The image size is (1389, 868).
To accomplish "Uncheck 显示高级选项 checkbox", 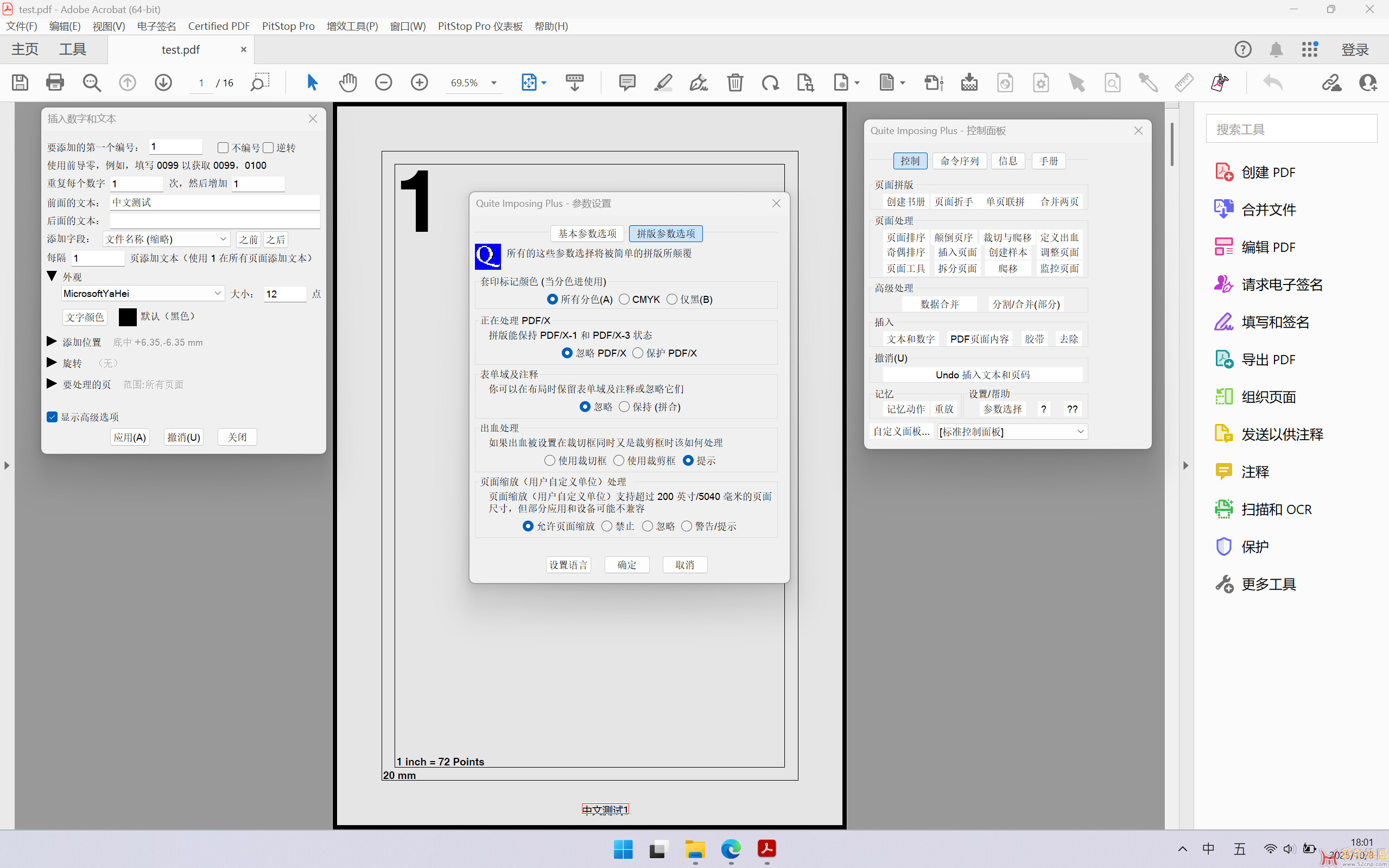I will 52,417.
